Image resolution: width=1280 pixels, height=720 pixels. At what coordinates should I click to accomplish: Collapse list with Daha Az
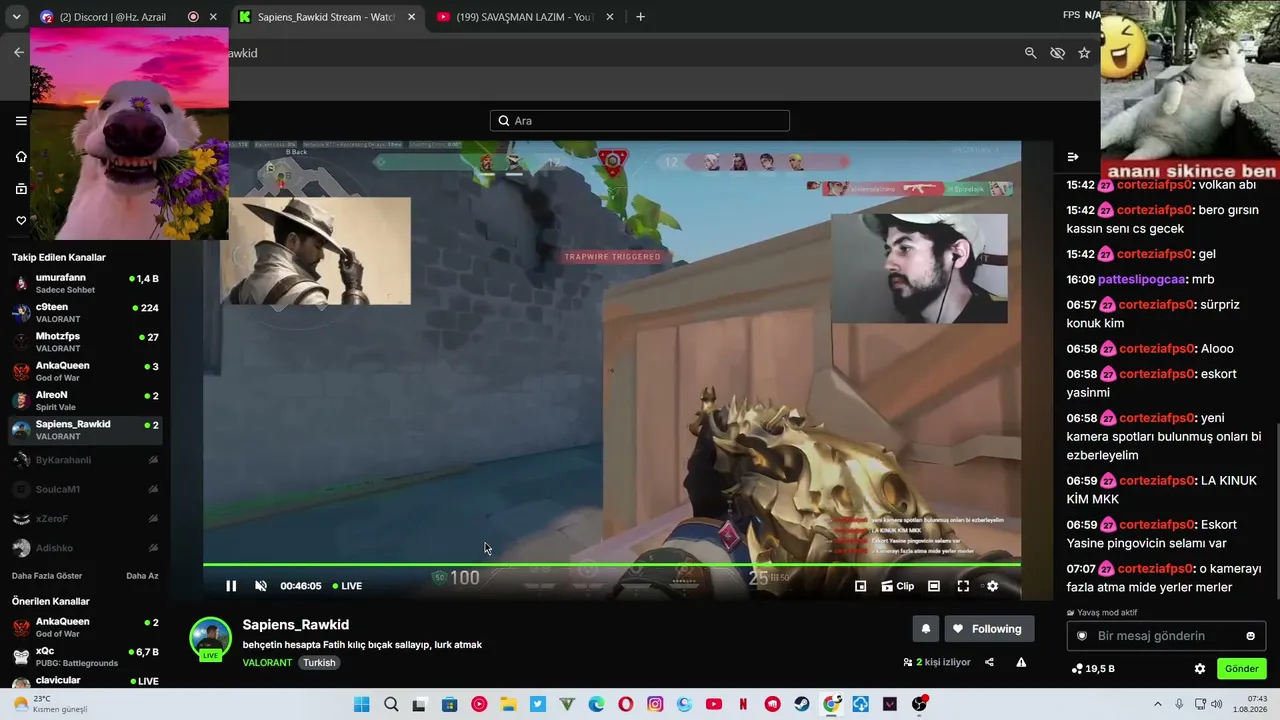[x=142, y=576]
